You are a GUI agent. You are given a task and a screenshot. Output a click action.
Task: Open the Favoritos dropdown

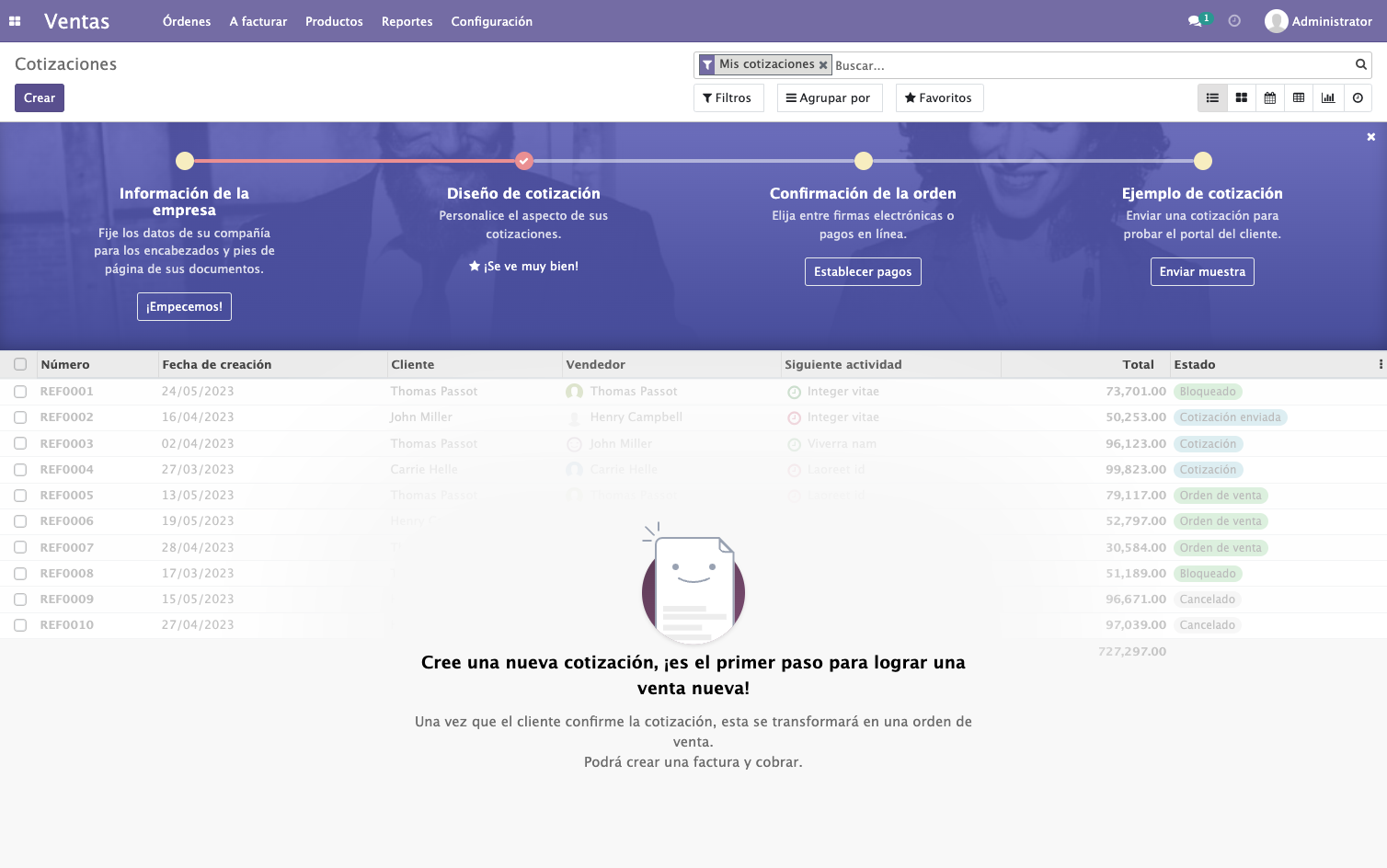(939, 98)
